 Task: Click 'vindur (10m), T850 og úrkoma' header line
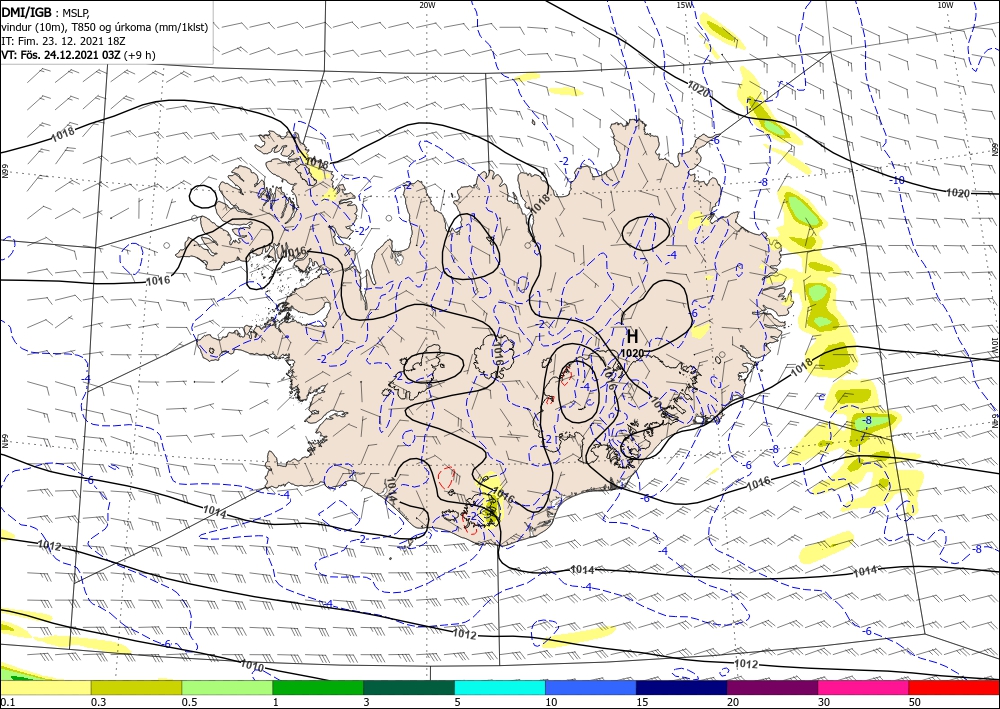[x=105, y=28]
